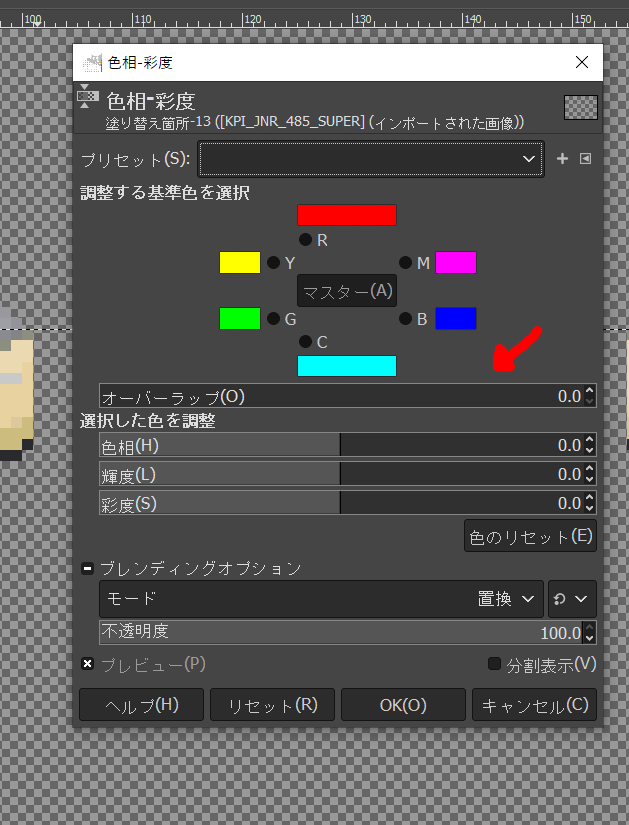Increase 色相(H) value with up arrow
This screenshot has width=629, height=825.
point(590,440)
